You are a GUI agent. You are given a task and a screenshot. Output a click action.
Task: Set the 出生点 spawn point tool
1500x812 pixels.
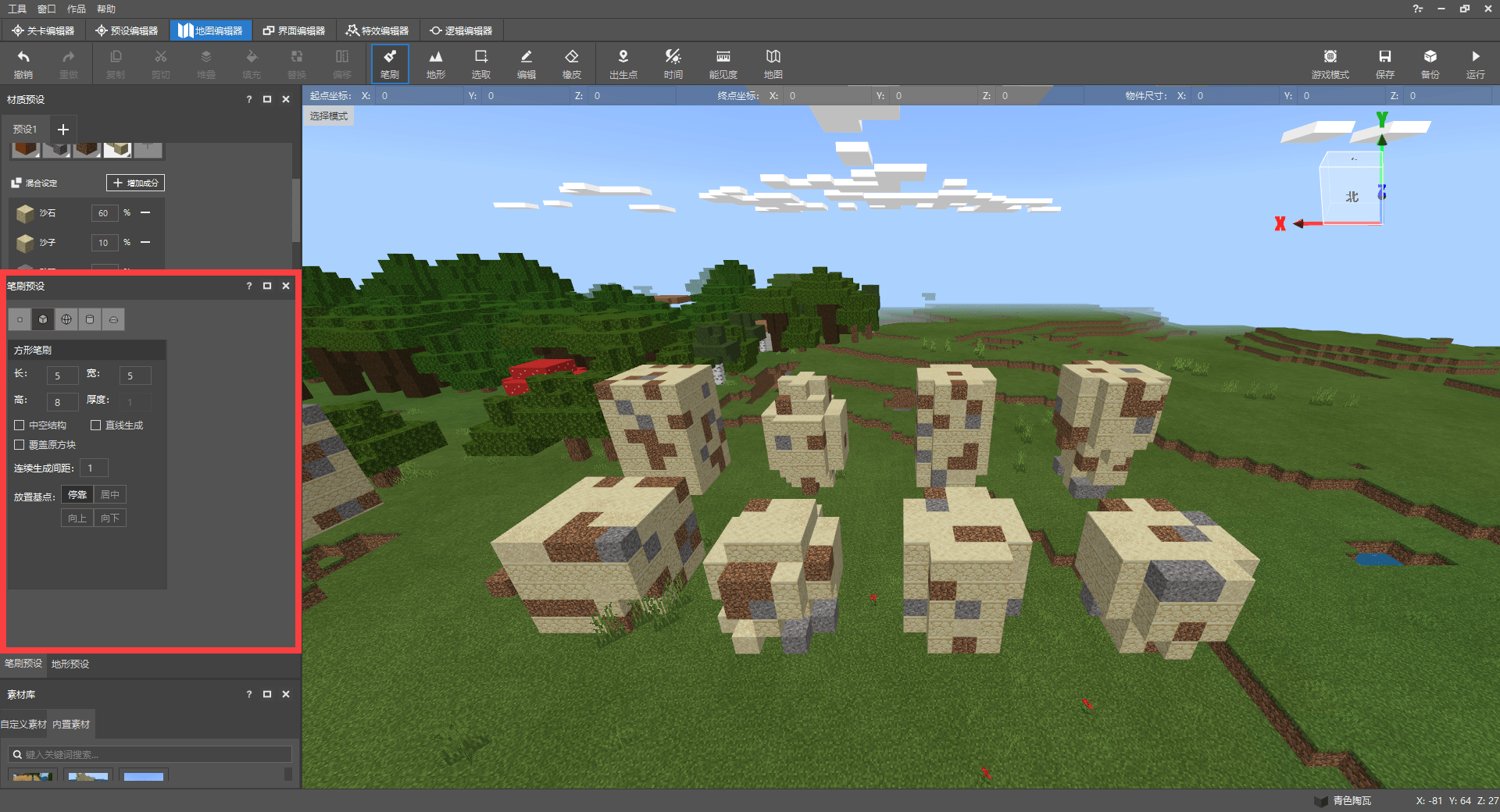click(623, 64)
